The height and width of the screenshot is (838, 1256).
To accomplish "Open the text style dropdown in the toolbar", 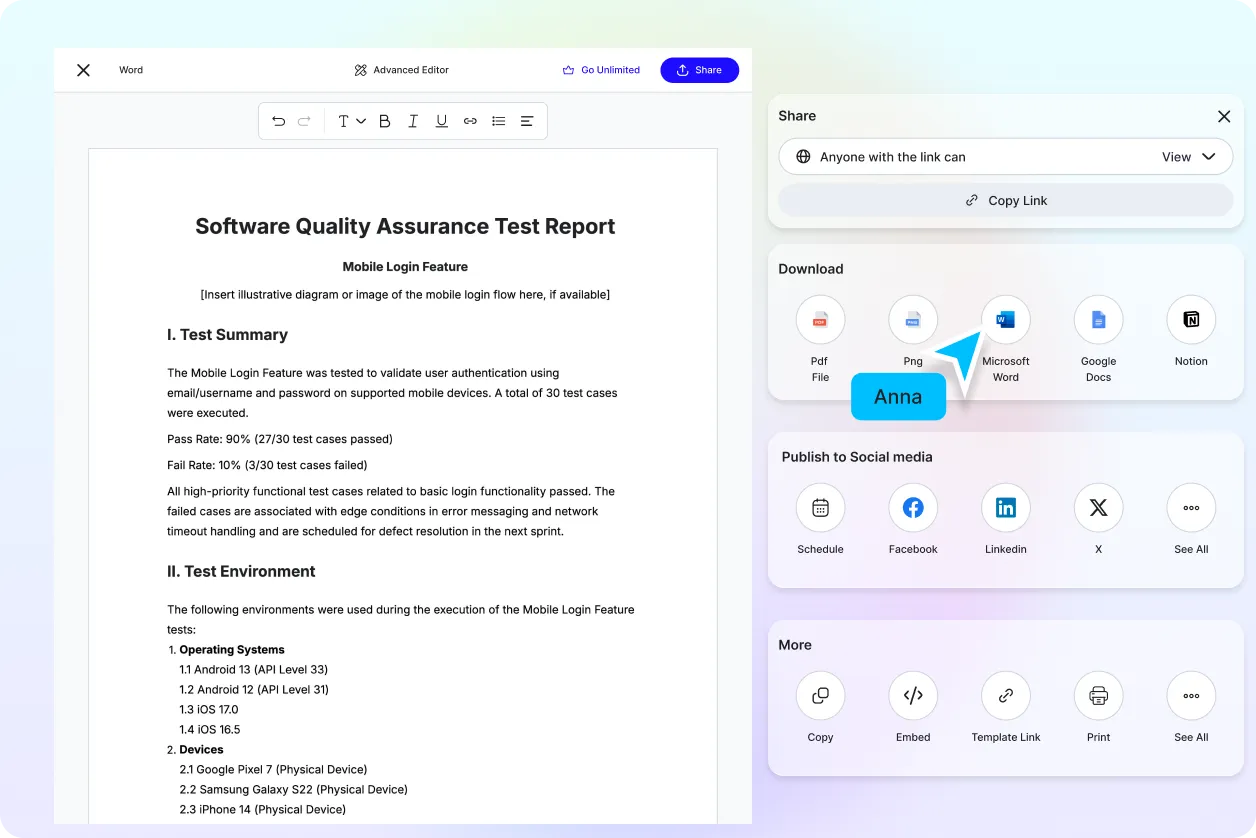I will 348,120.
